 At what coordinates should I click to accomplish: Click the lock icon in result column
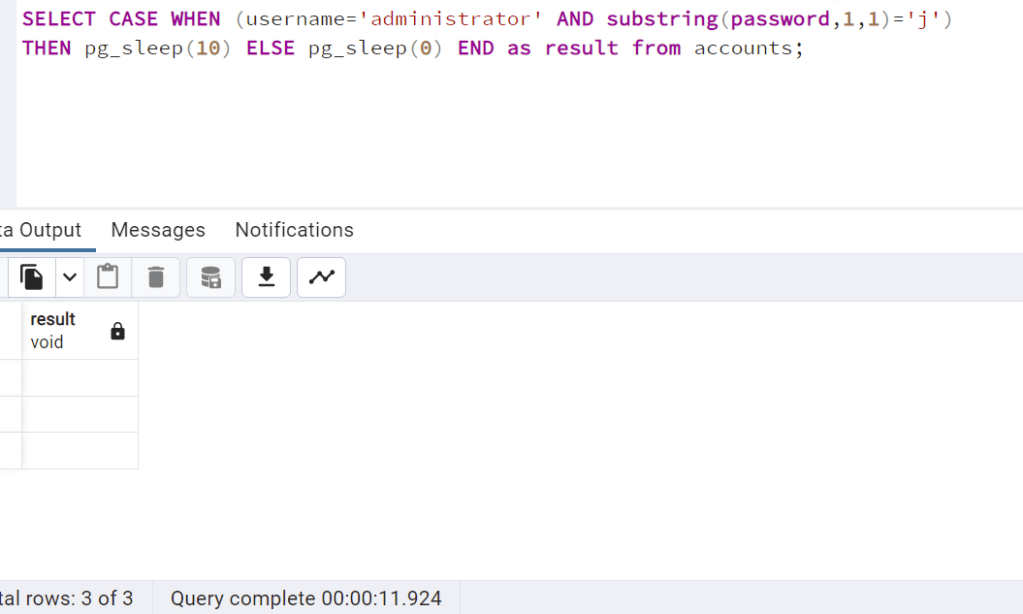(x=118, y=331)
